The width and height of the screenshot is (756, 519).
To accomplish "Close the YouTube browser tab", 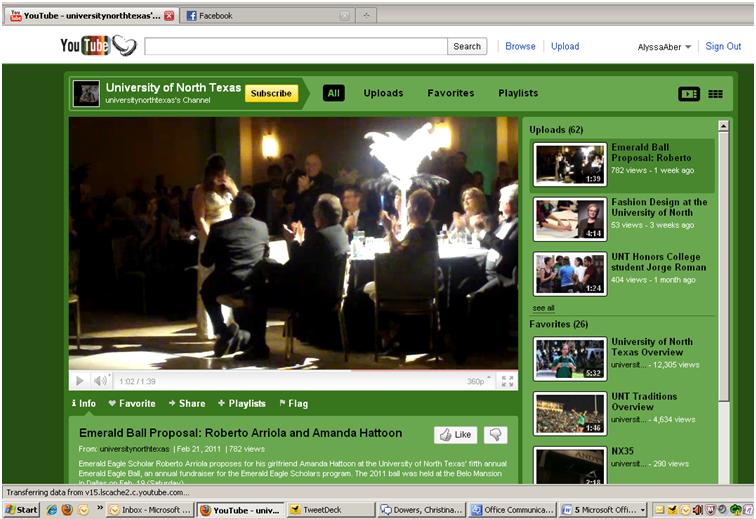I will point(169,16).
